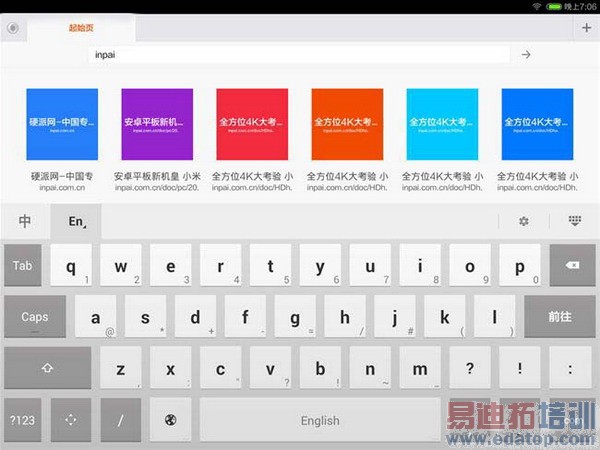Open a new tab with plus icon
600x450 pixels.
coord(586,28)
